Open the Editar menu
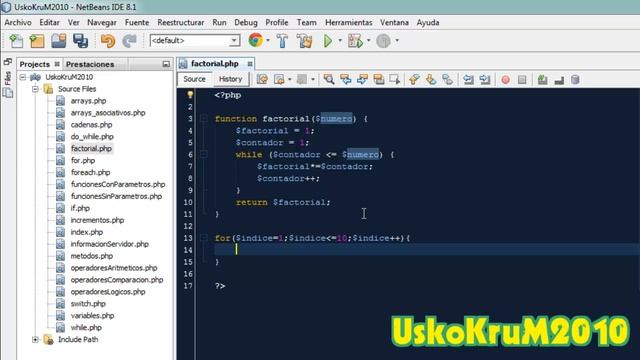This screenshot has height=360, width=640. click(49, 22)
